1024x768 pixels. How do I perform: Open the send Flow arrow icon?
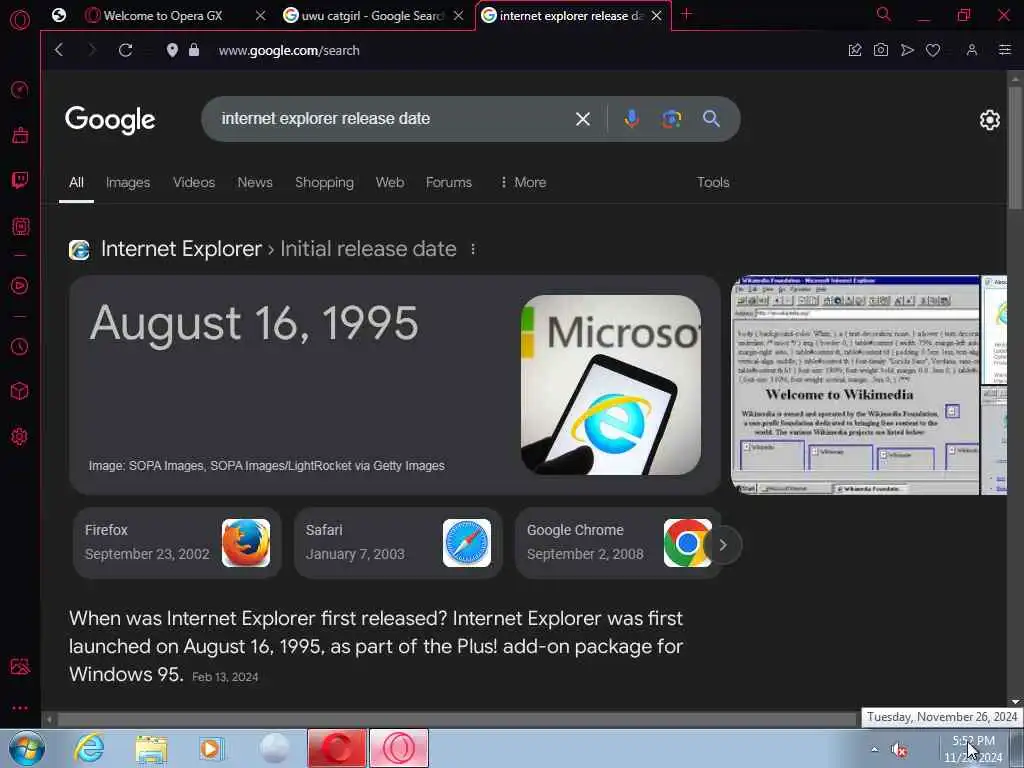907,50
